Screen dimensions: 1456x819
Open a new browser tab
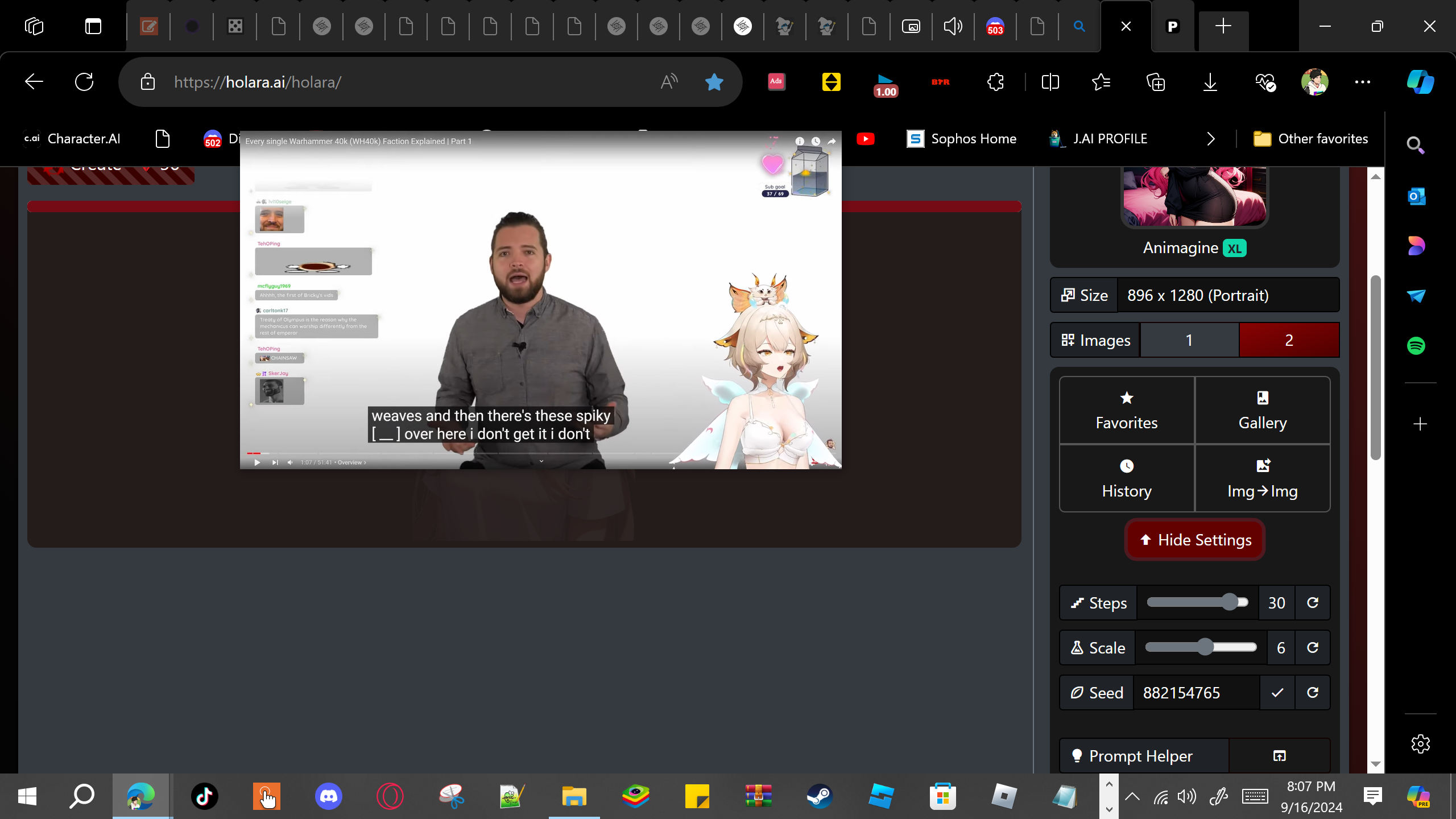pos(1223,26)
